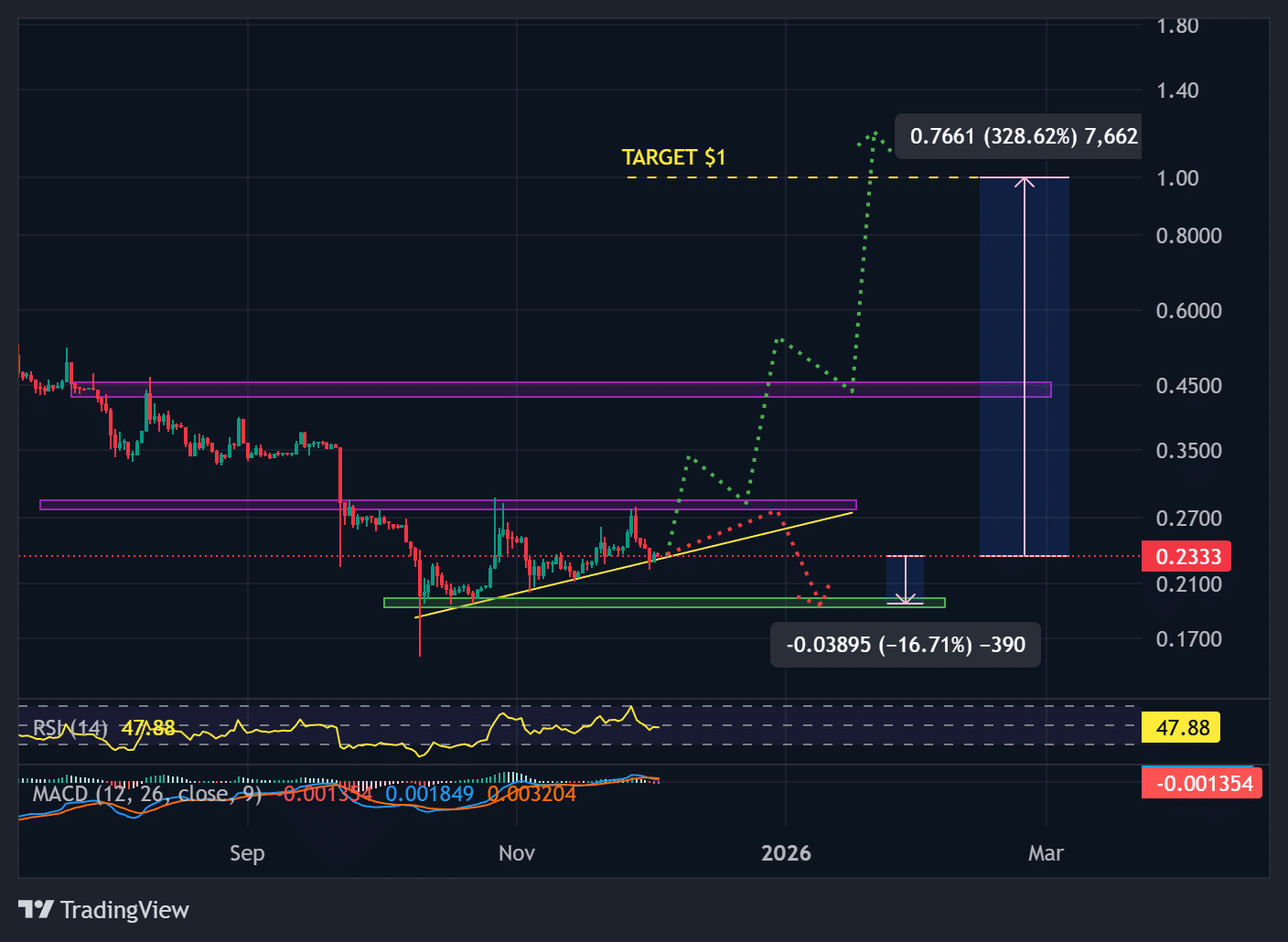Viewport: 1288px width, 942px height.
Task: Select the red 0.2333 current price label
Action: (1187, 556)
